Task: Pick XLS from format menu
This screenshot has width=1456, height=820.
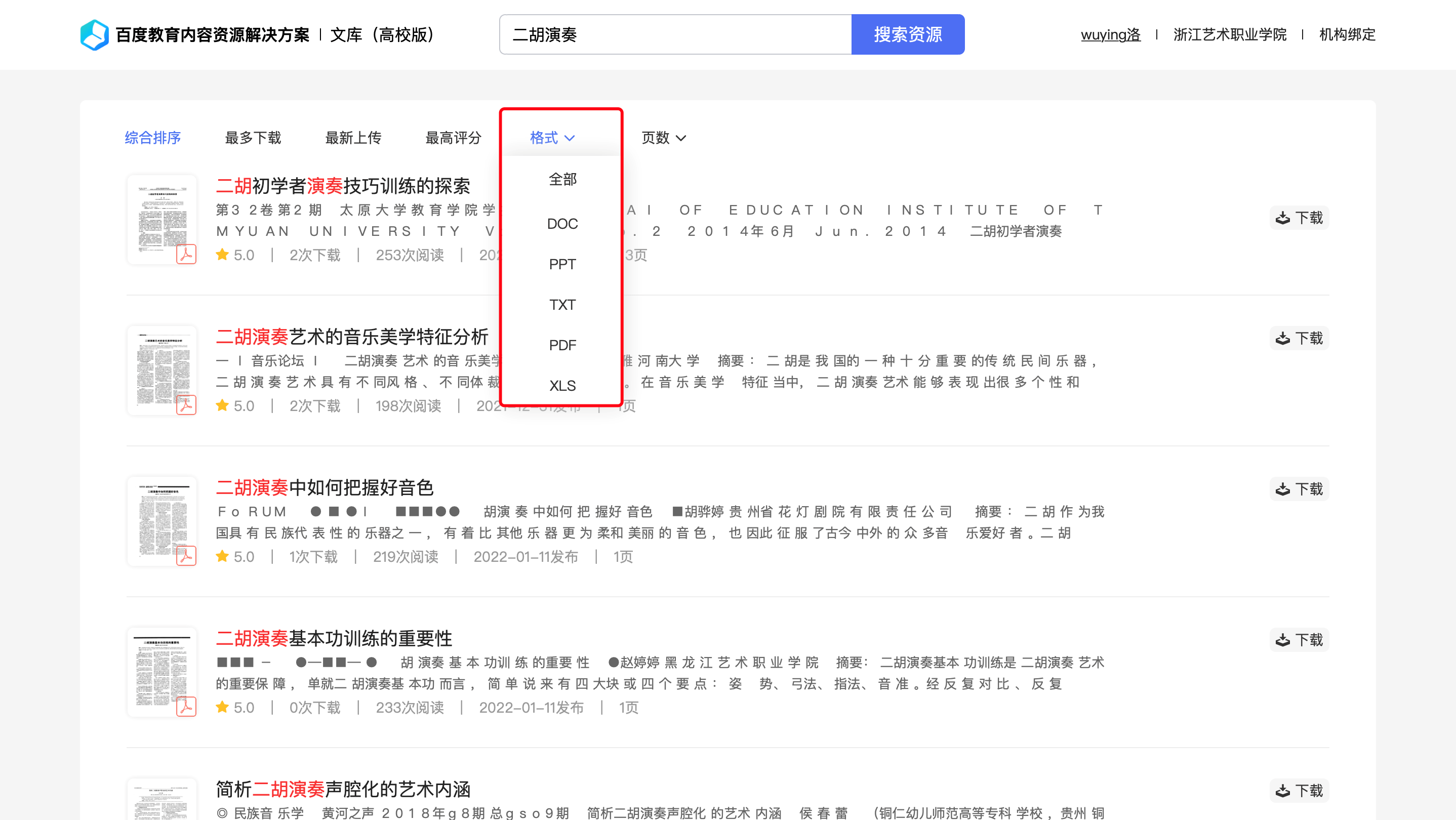Action: 562,385
